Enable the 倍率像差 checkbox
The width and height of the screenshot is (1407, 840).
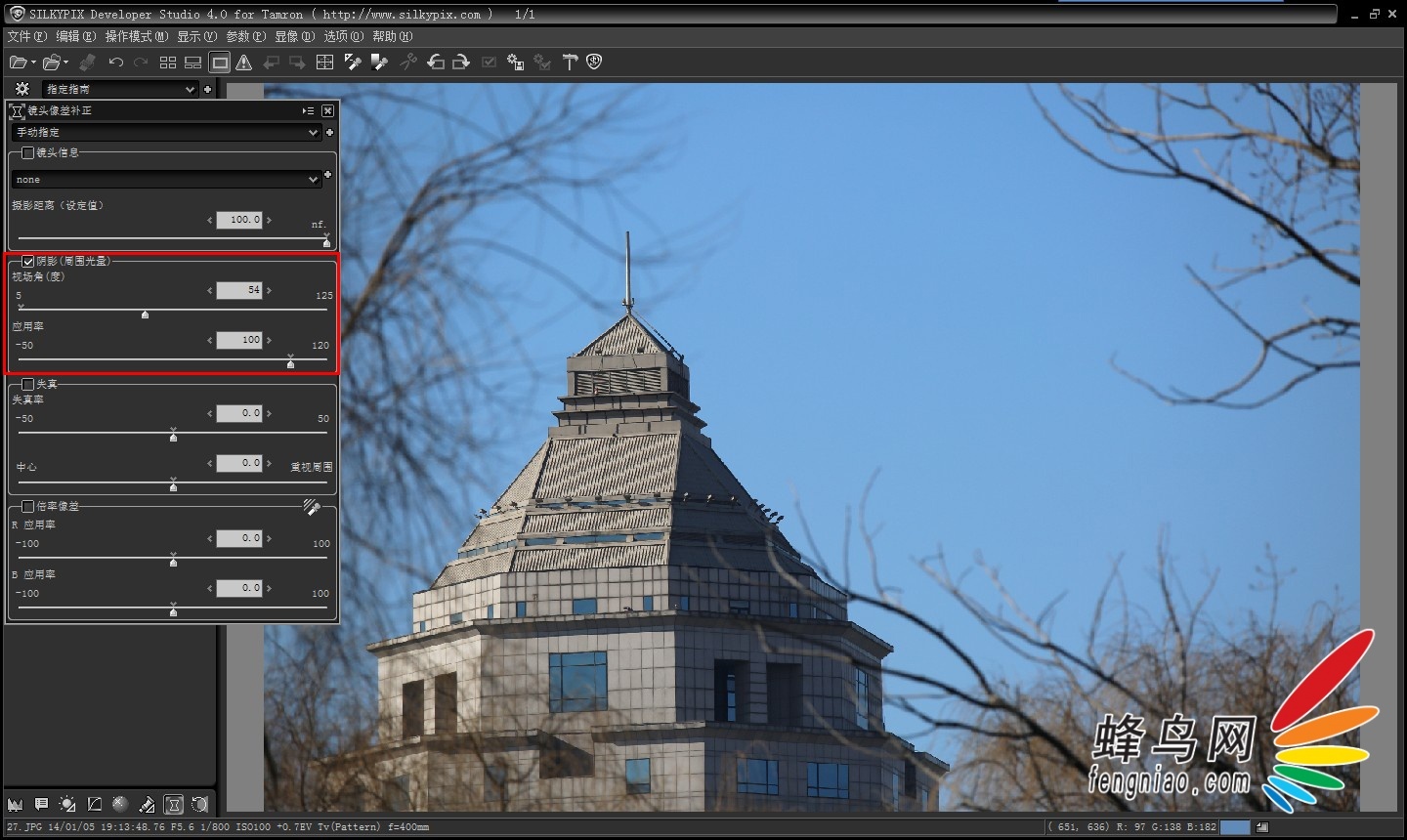(27, 506)
